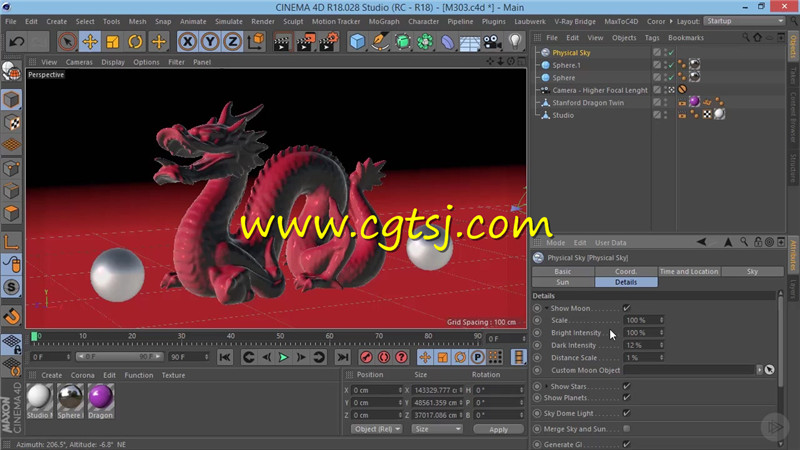Image resolution: width=800 pixels, height=450 pixels.
Task: Click the Undo arrow icon
Action: (16, 41)
